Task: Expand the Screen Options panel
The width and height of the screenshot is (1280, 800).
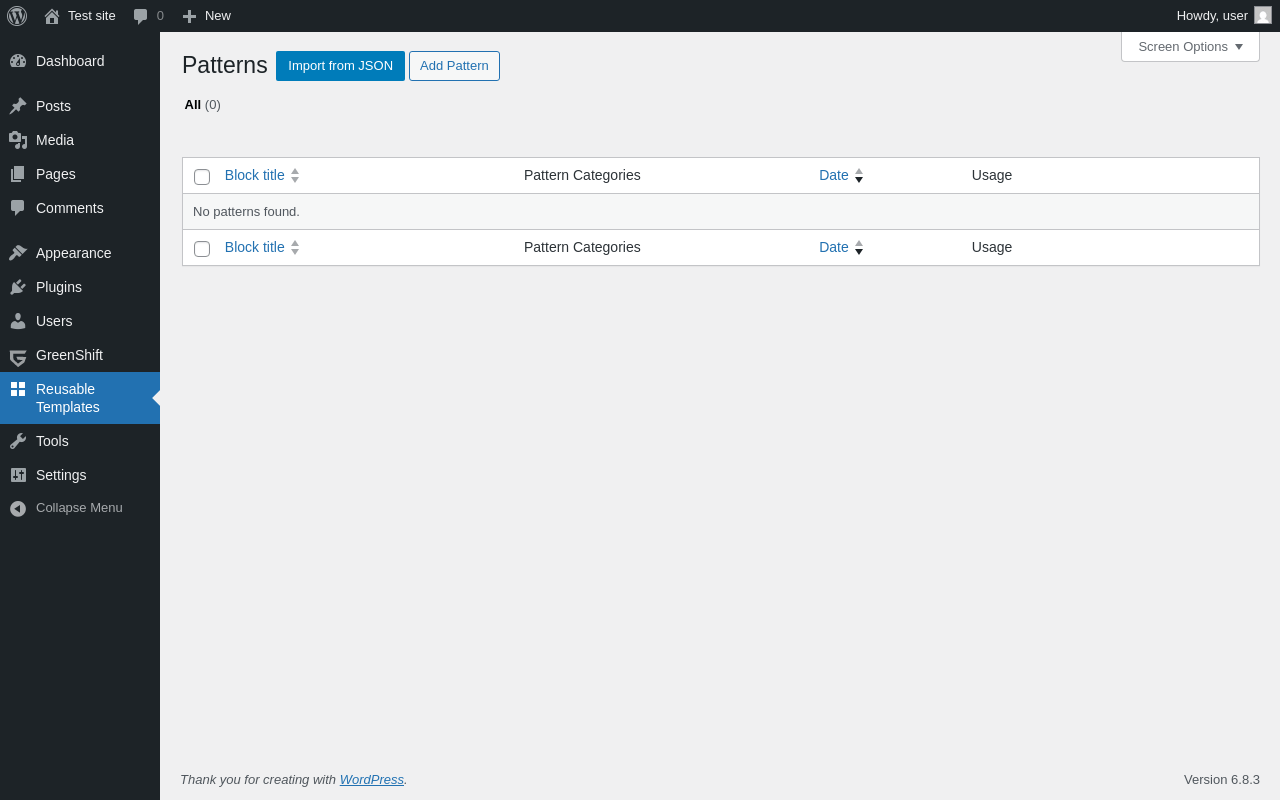Action: click(1190, 46)
